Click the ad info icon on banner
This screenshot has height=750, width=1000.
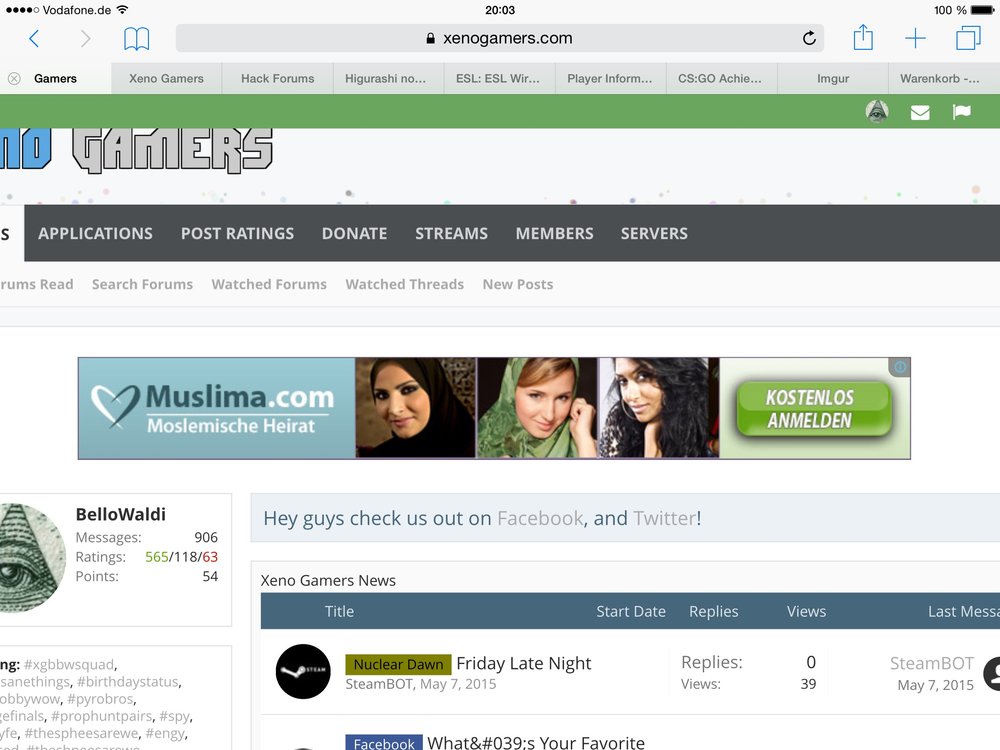[899, 367]
